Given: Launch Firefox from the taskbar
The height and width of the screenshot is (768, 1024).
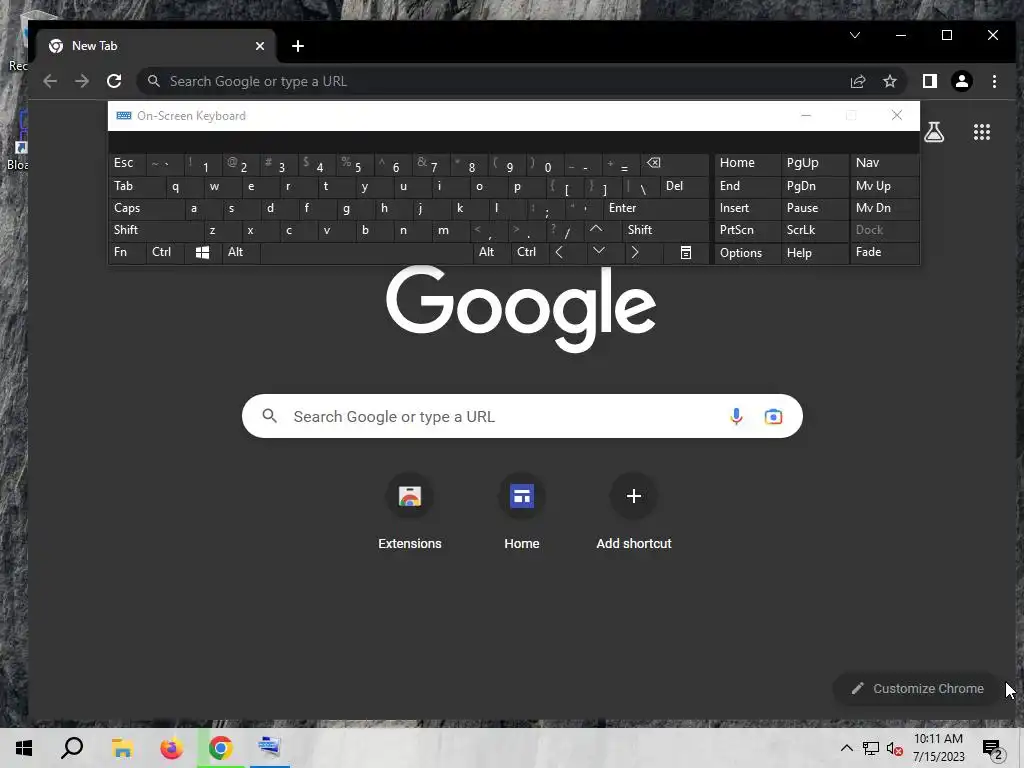Looking at the screenshot, I should [x=172, y=748].
